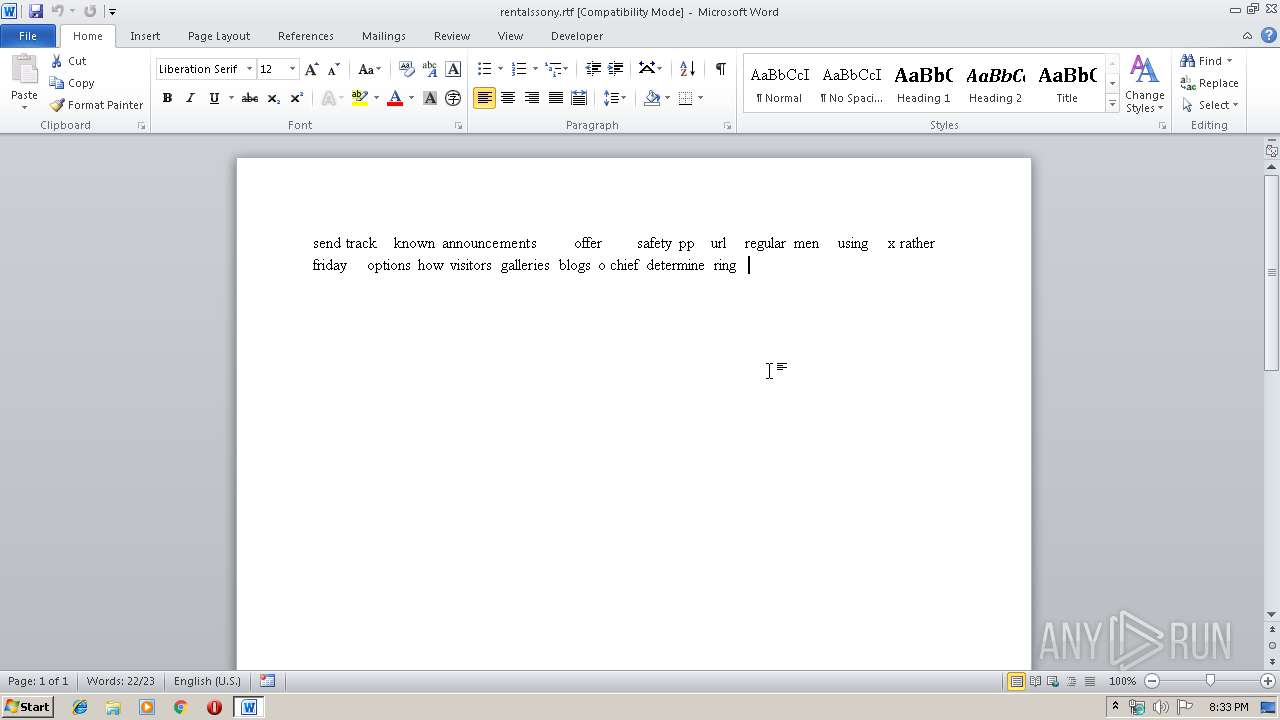The height and width of the screenshot is (720, 1280).
Task: Switch to the Insert tab
Action: click(x=145, y=35)
